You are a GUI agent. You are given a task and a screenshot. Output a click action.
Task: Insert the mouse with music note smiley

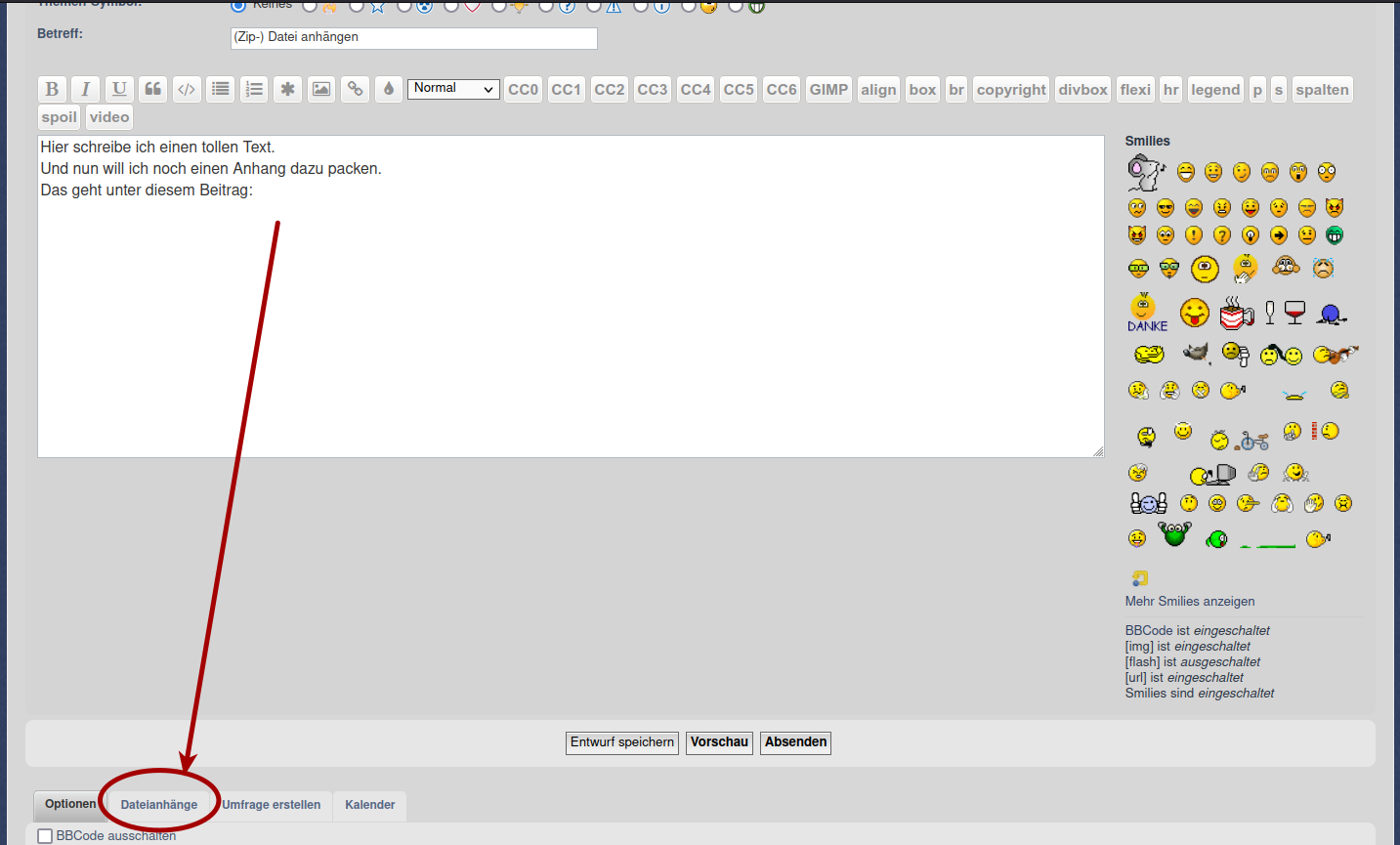[1146, 173]
